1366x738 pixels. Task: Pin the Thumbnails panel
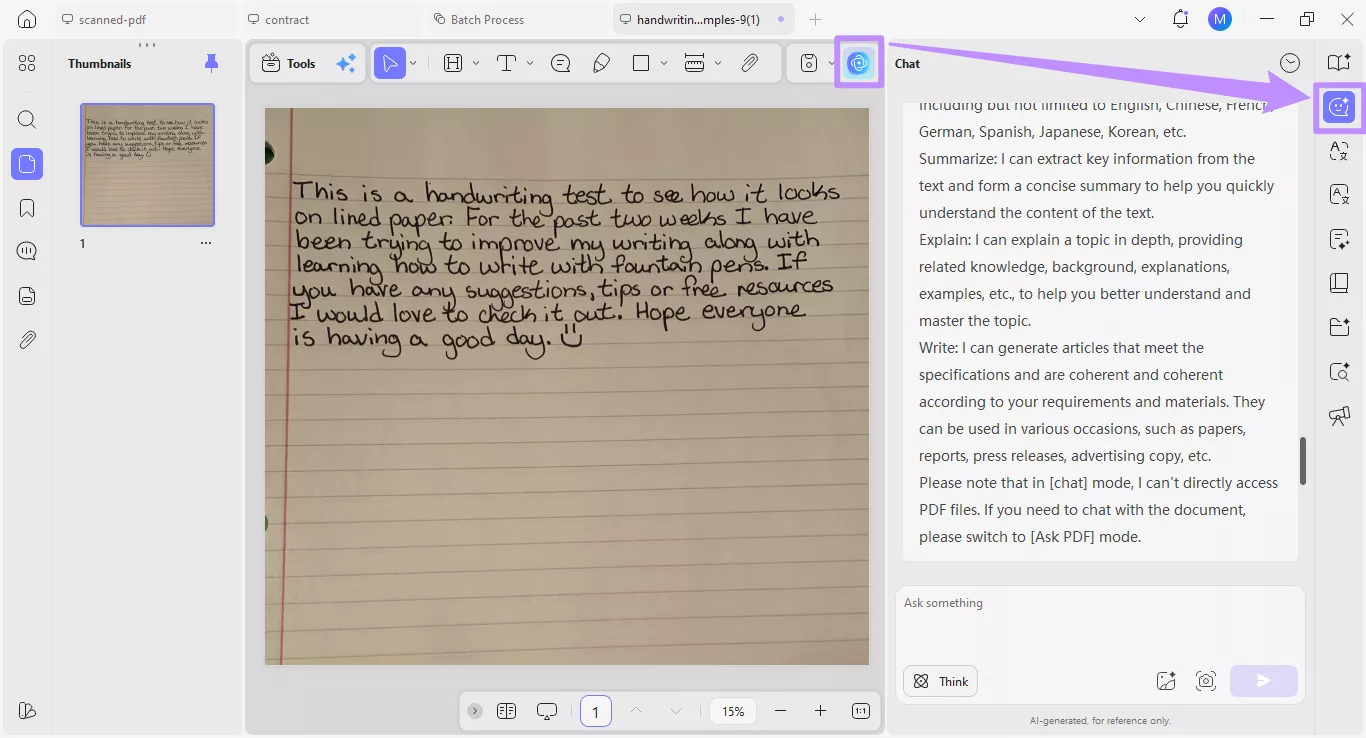point(211,63)
